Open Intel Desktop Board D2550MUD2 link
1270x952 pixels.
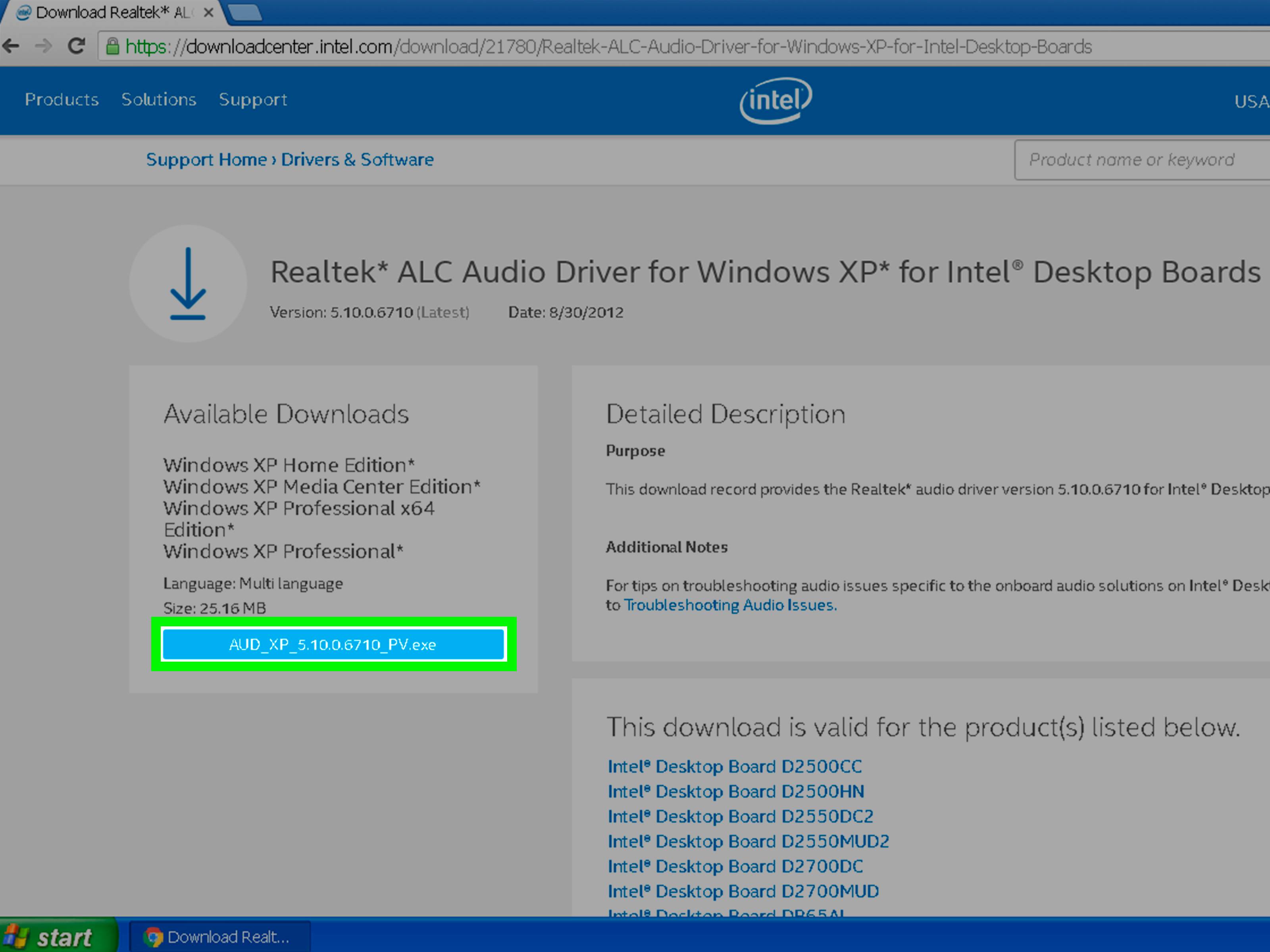(748, 842)
